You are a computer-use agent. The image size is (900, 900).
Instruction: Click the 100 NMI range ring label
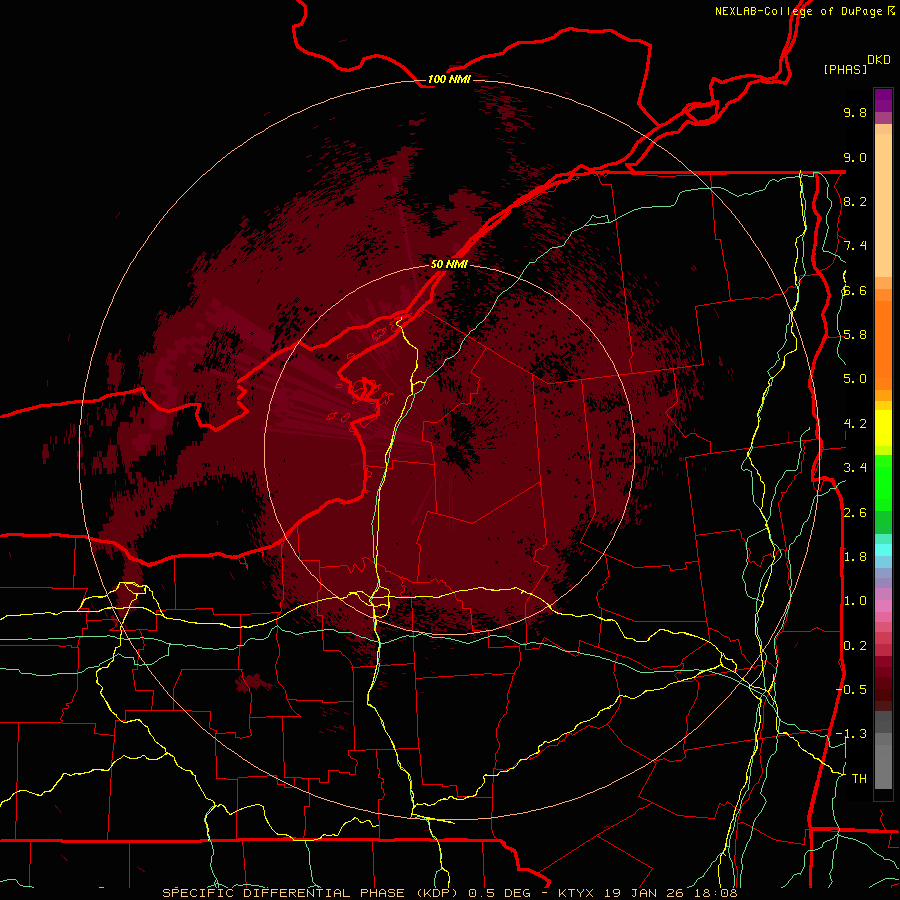pyautogui.click(x=449, y=79)
